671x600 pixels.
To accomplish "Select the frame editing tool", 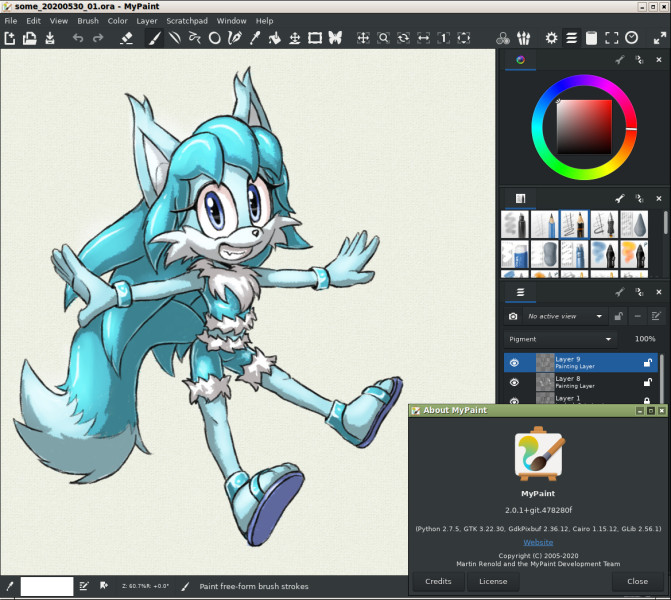I will click(x=315, y=38).
